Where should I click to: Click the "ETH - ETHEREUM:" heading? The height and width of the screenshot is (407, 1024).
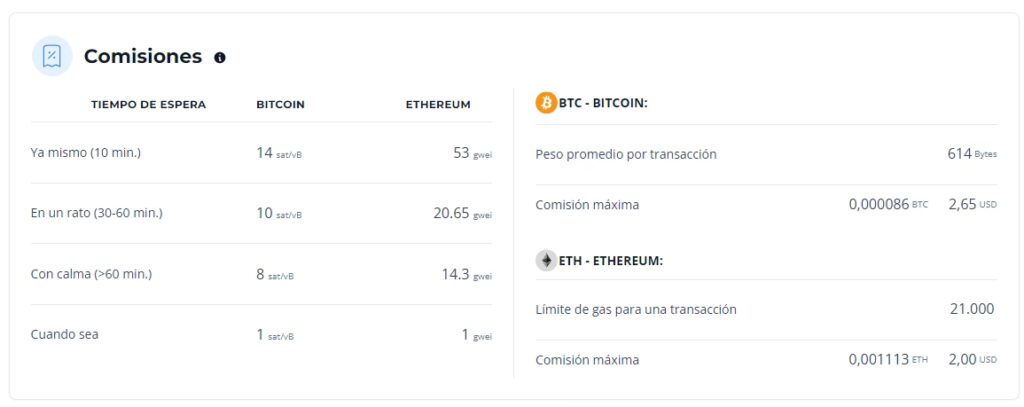[611, 261]
